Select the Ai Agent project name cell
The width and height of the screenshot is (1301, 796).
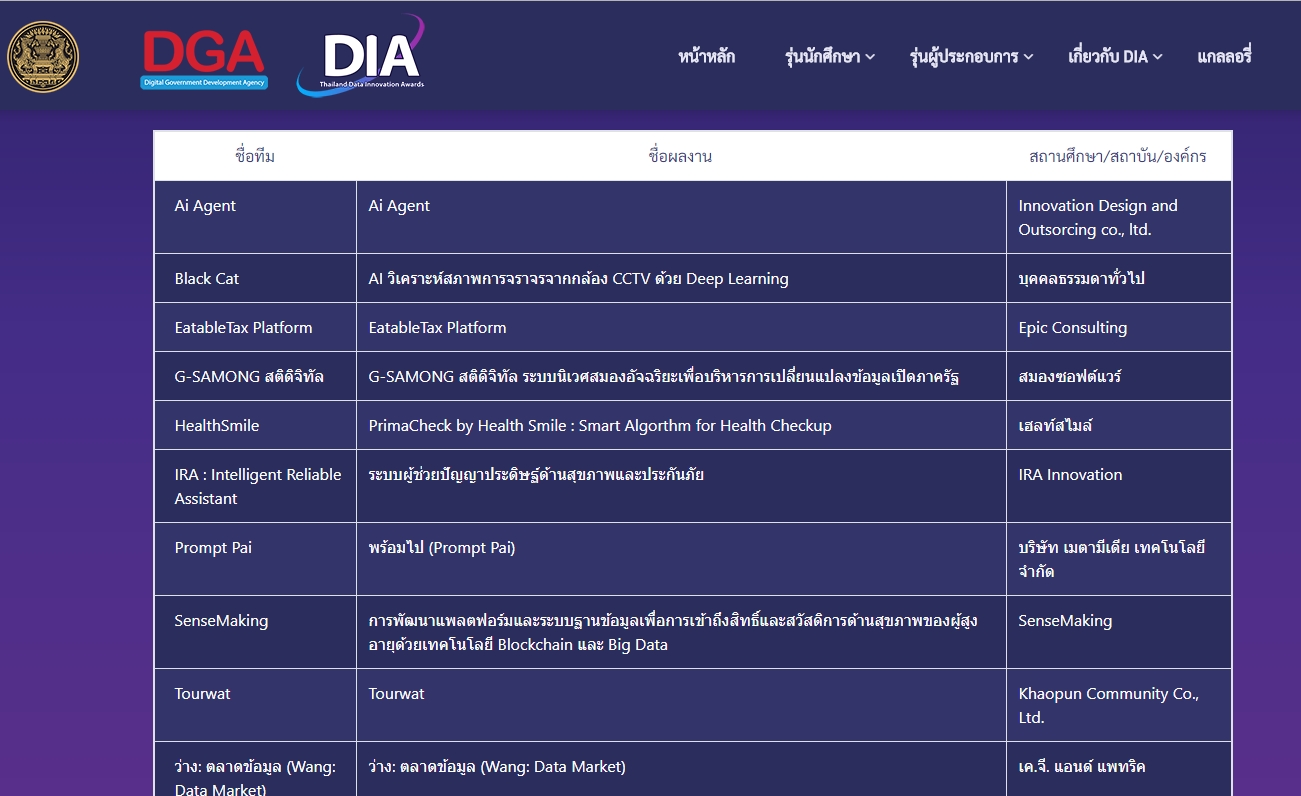681,217
